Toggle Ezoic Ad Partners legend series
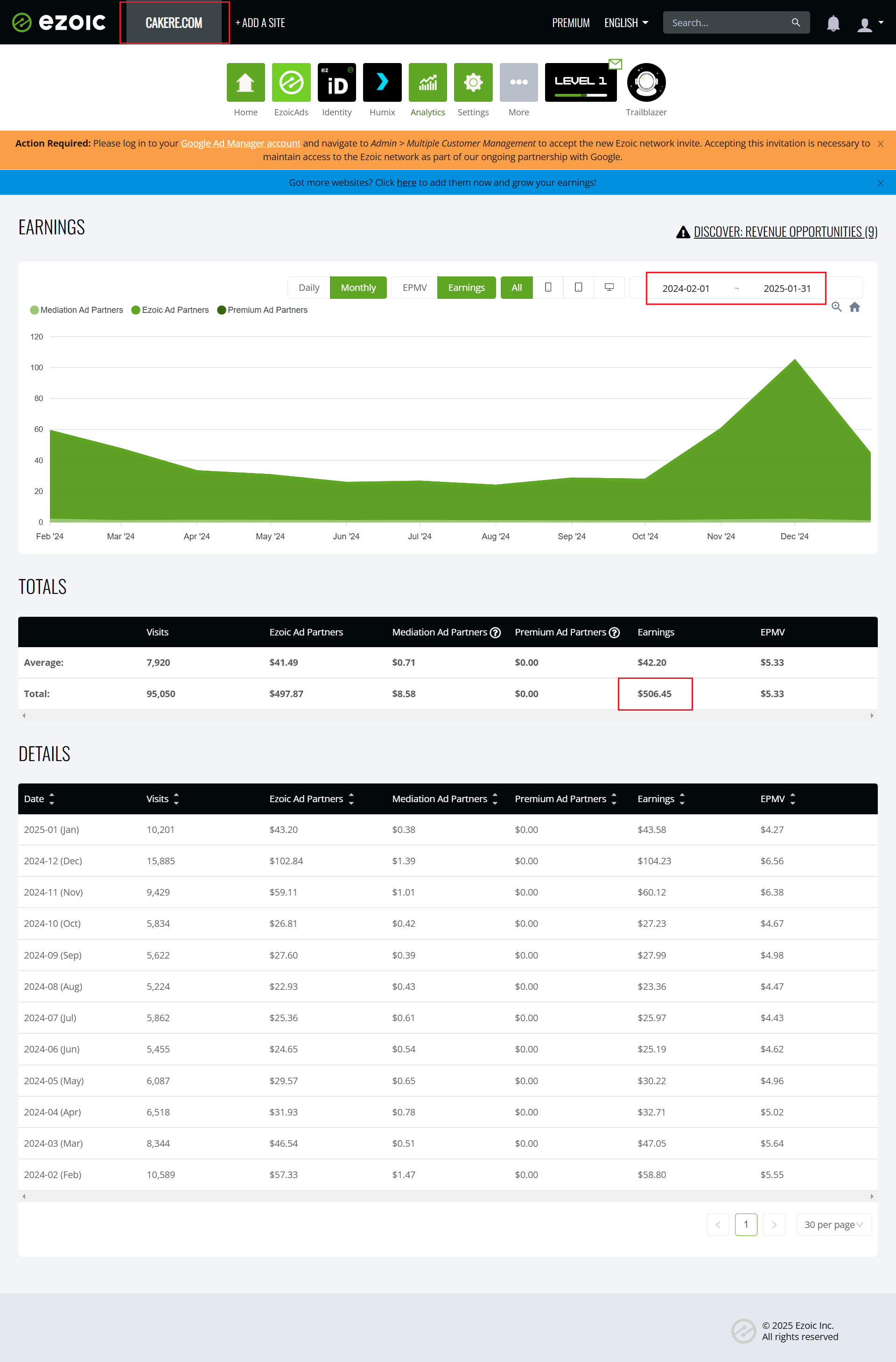The image size is (896, 1362). point(170,310)
